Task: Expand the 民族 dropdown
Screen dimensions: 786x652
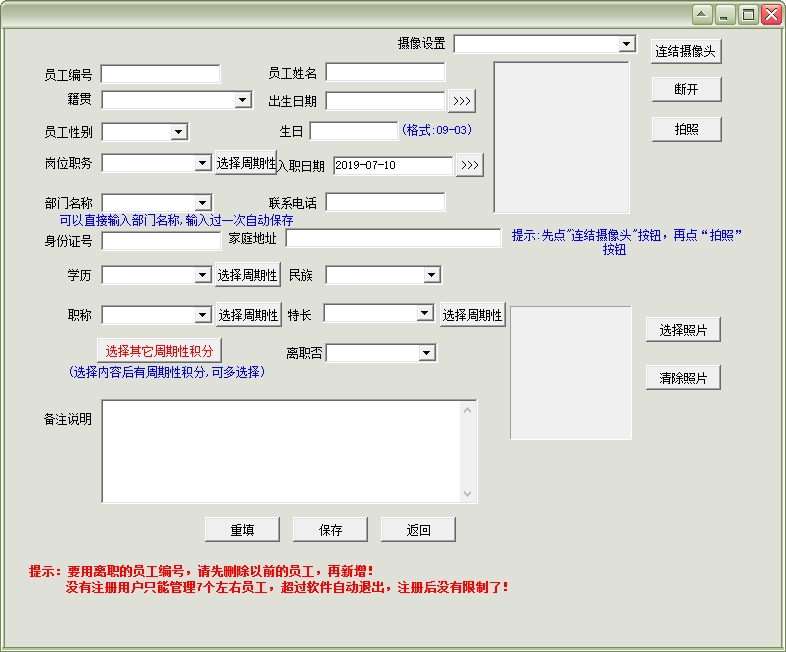Action: pos(432,275)
